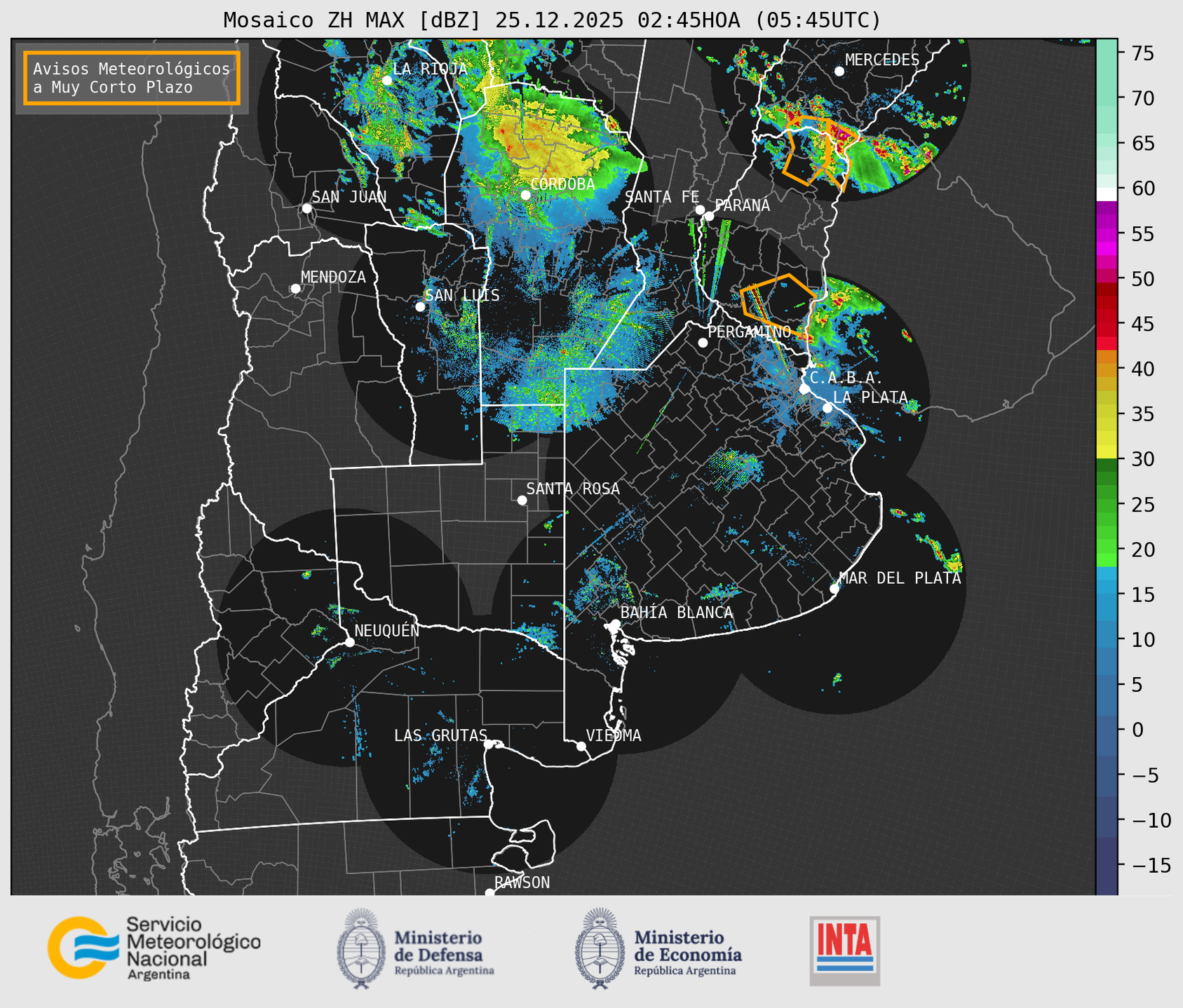The width and height of the screenshot is (1183, 1008).
Task: Click the MAR DEL PLATA text label
Action: point(900,578)
